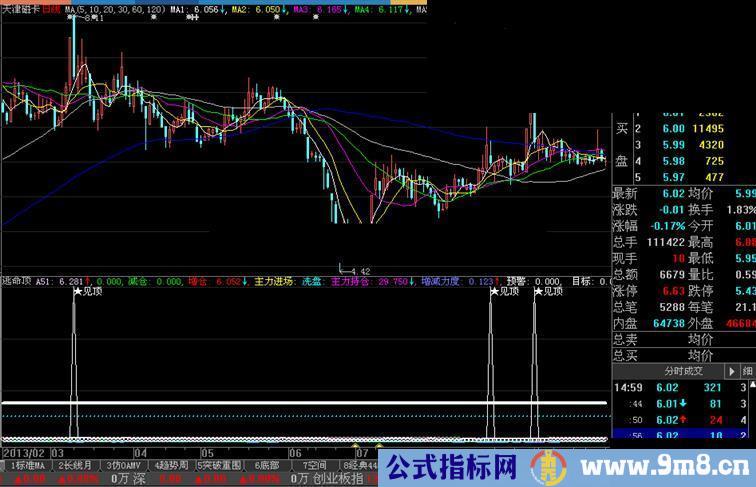
Task: Click the 9m8.cn gold coin logo
Action: [x=547, y=466]
